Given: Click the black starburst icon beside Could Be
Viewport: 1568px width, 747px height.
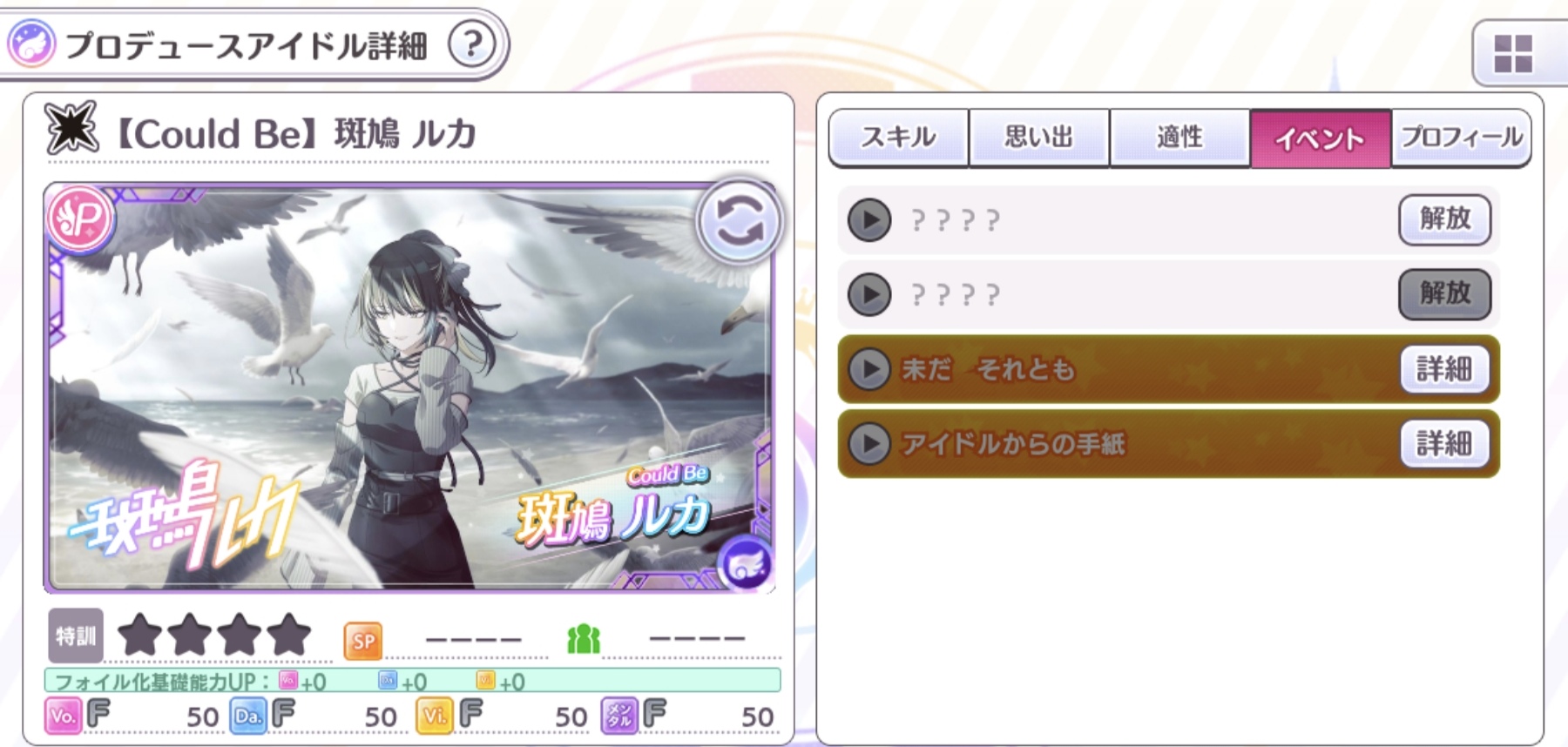Looking at the screenshot, I should point(71,128).
